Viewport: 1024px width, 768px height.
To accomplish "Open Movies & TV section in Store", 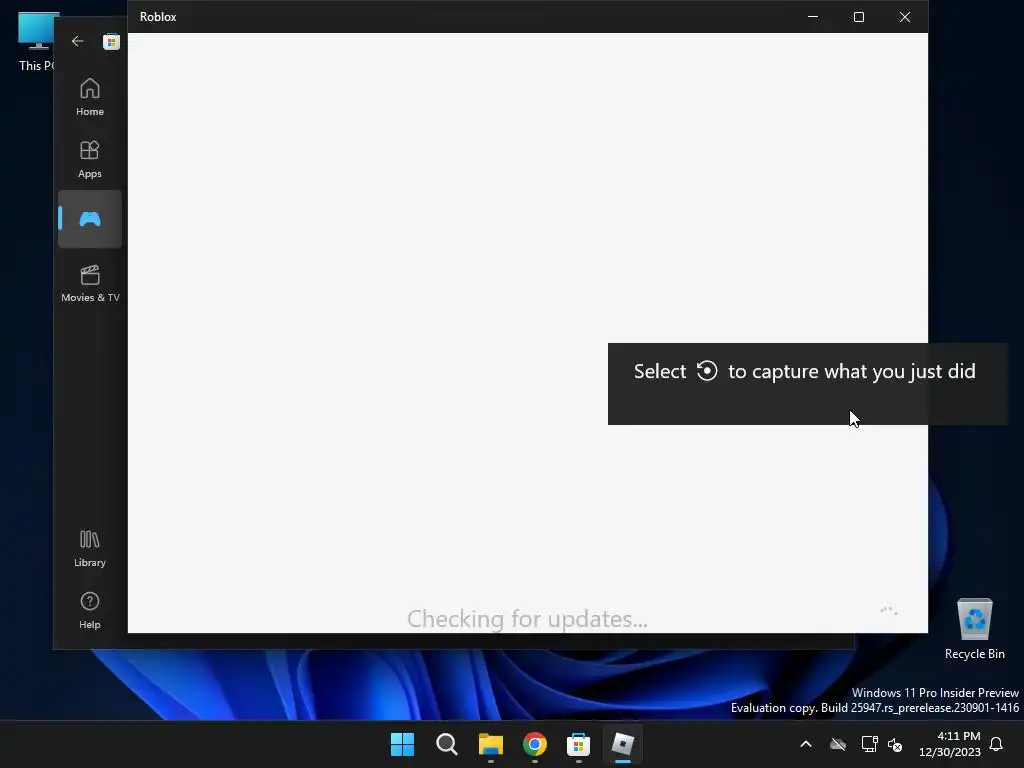I will point(89,283).
